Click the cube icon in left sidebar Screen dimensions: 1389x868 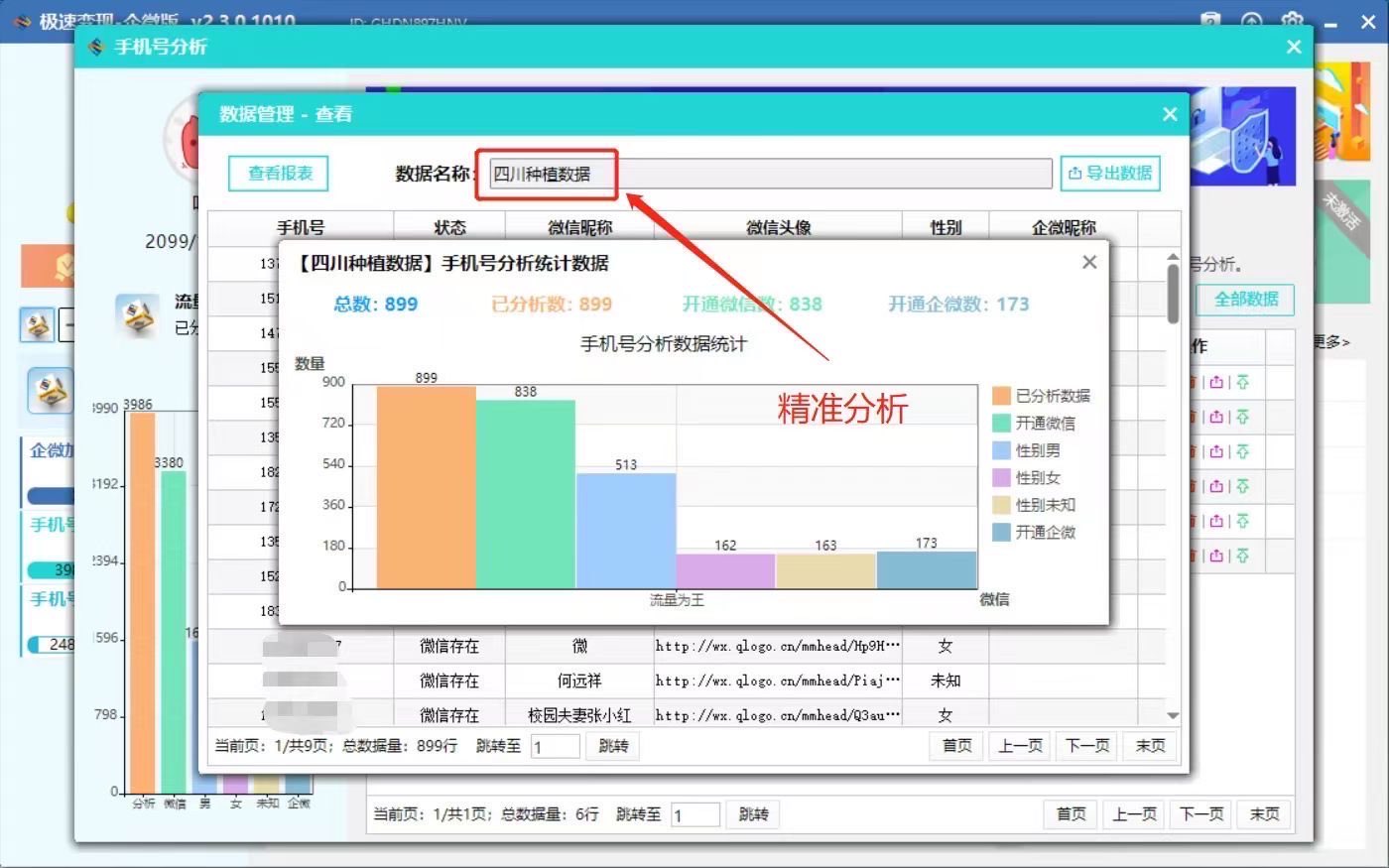pyautogui.click(x=50, y=391)
